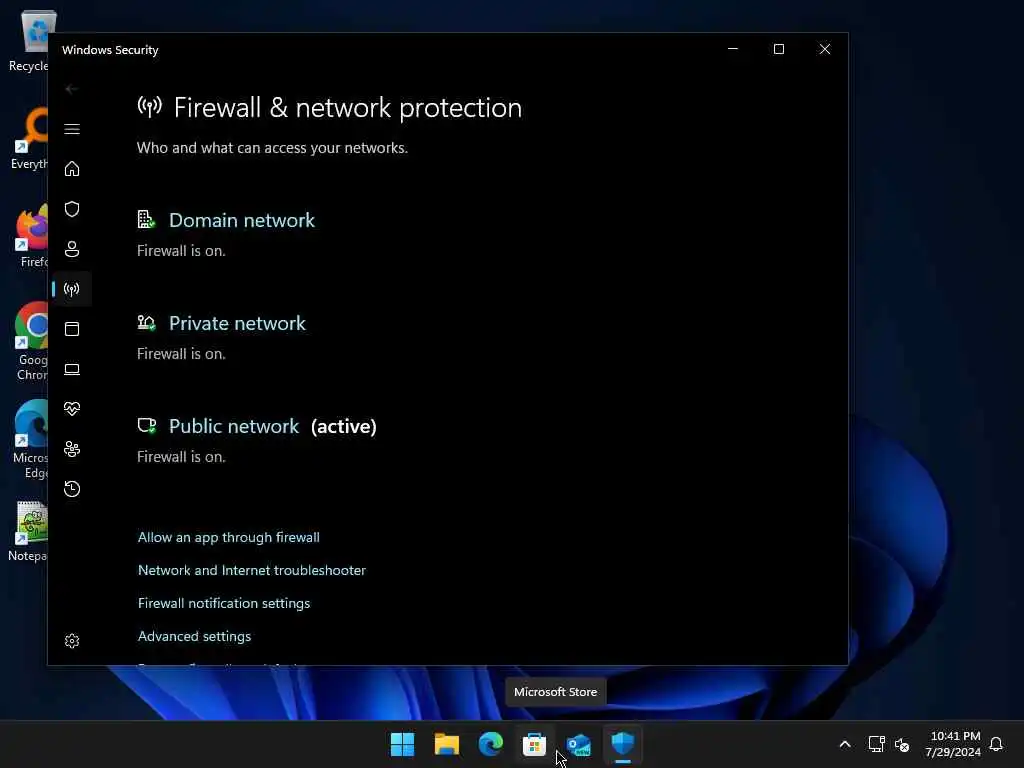Click Allow an app through firewall
The image size is (1024, 768).
pos(229,537)
